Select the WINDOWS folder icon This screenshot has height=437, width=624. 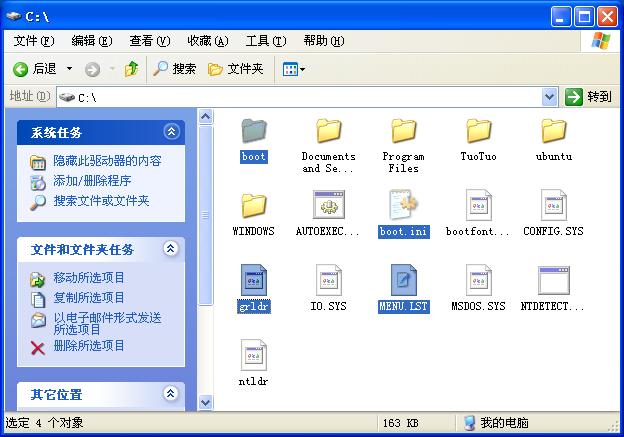pos(254,205)
